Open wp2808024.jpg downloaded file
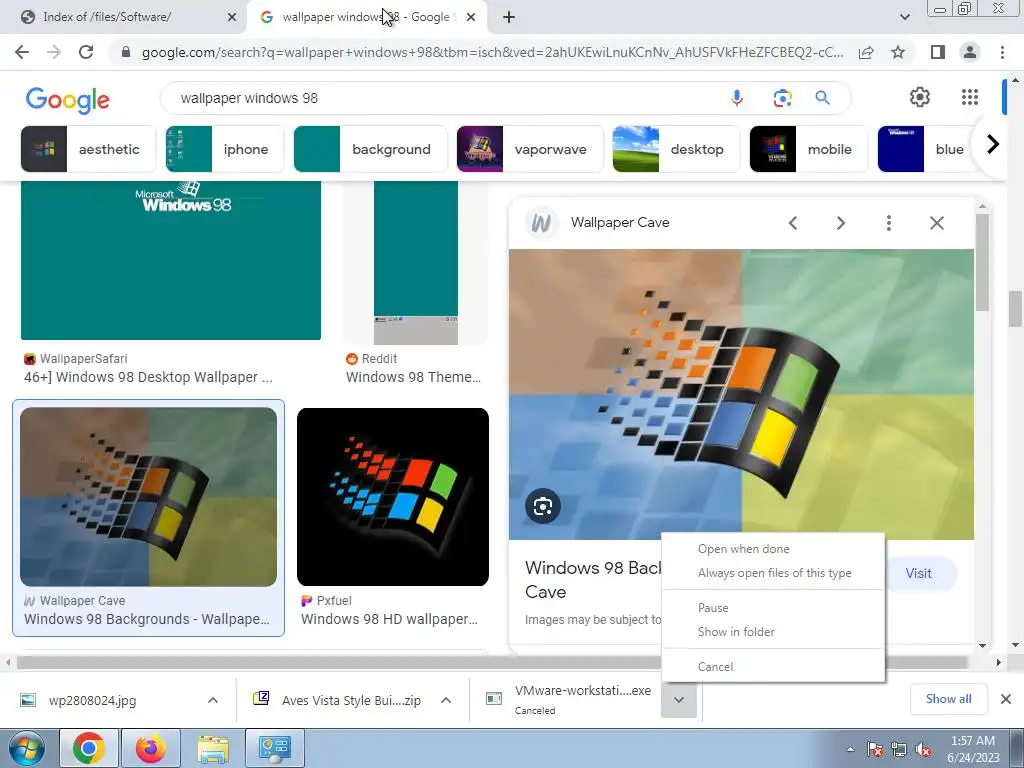The height and width of the screenshot is (768, 1024). point(93,701)
